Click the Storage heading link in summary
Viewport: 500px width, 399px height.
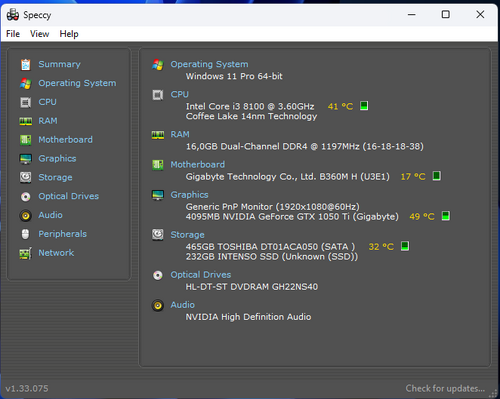point(187,235)
